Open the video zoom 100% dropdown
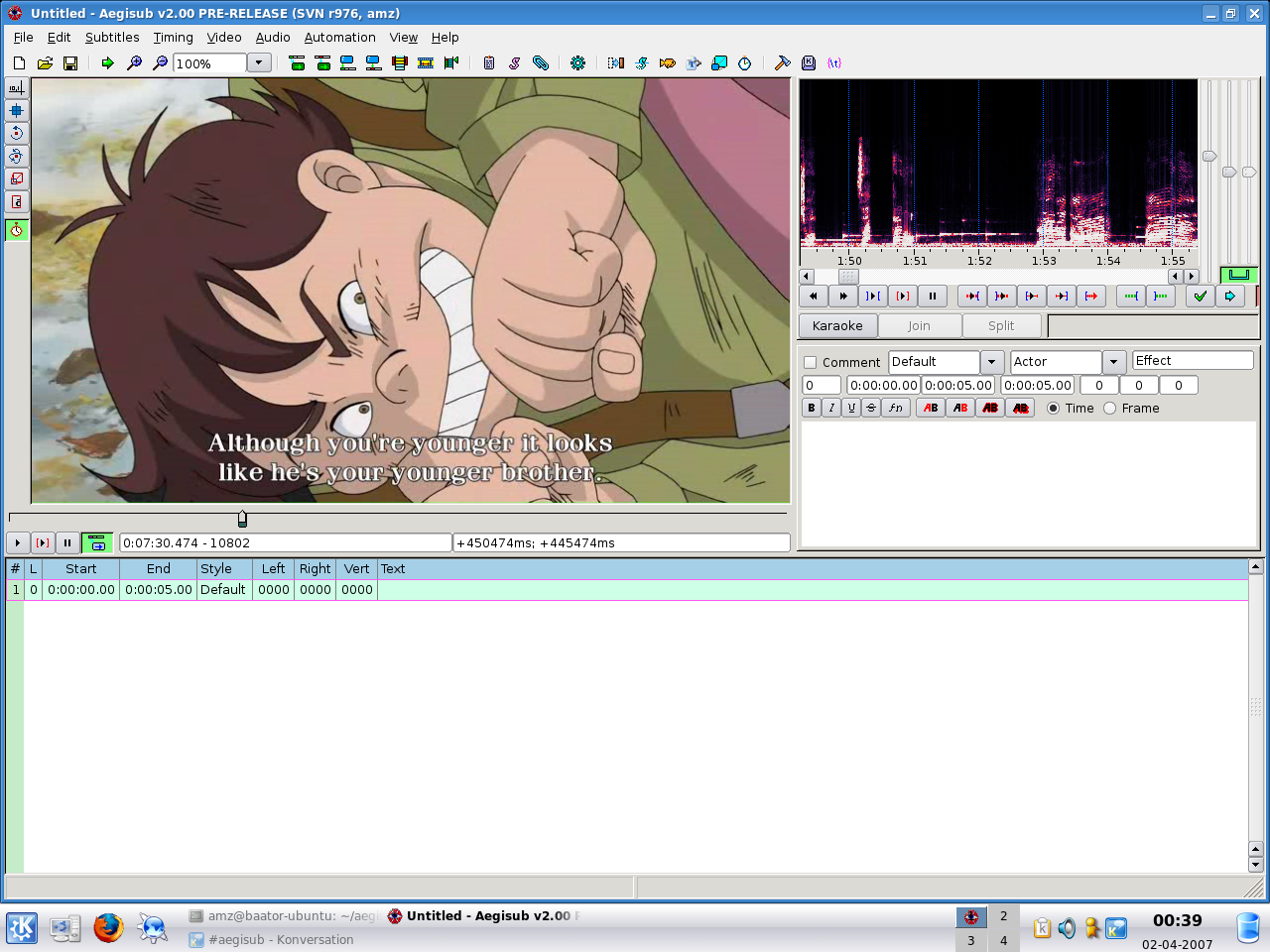The height and width of the screenshot is (952, 1270). 259,62
